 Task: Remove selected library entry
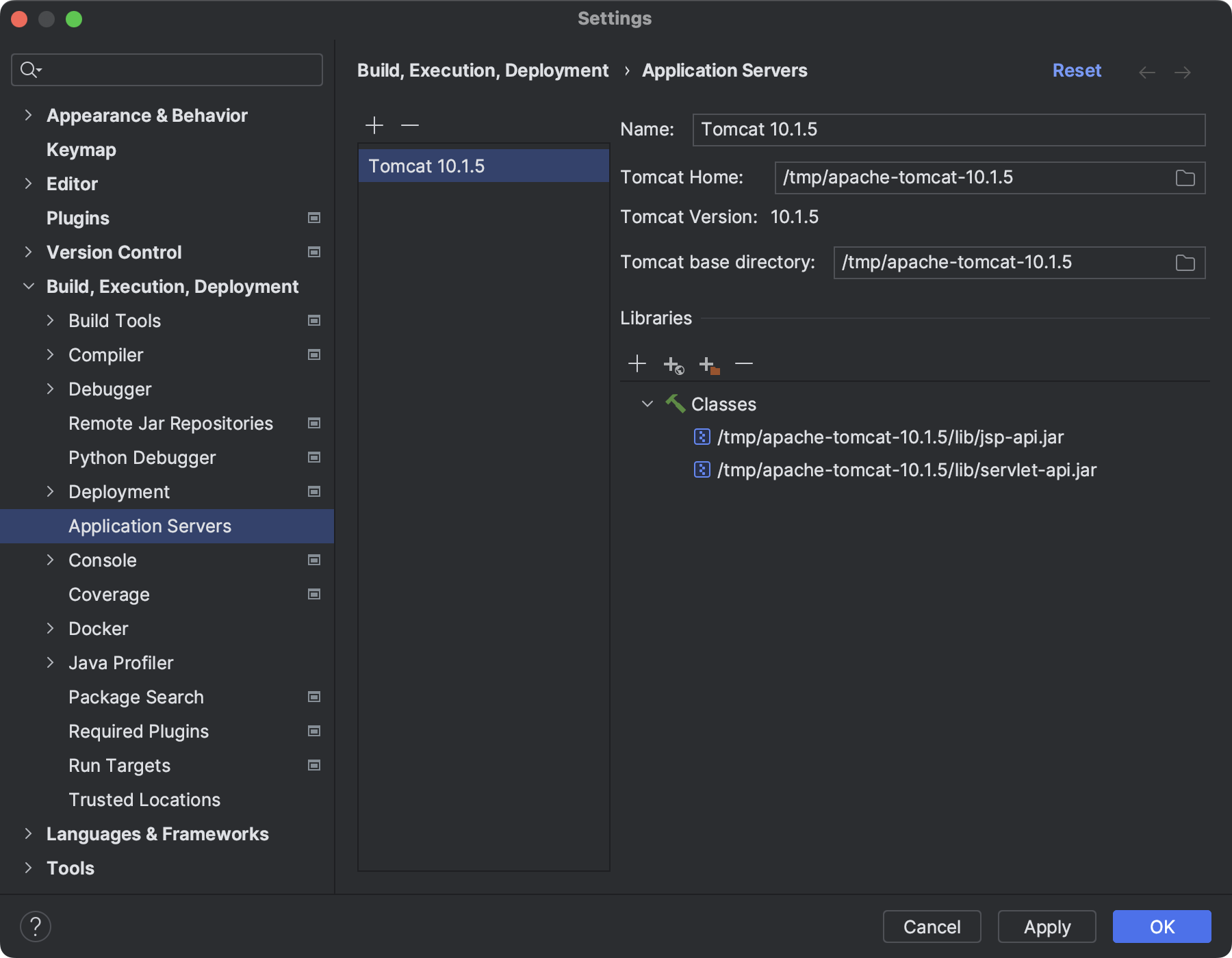click(744, 364)
